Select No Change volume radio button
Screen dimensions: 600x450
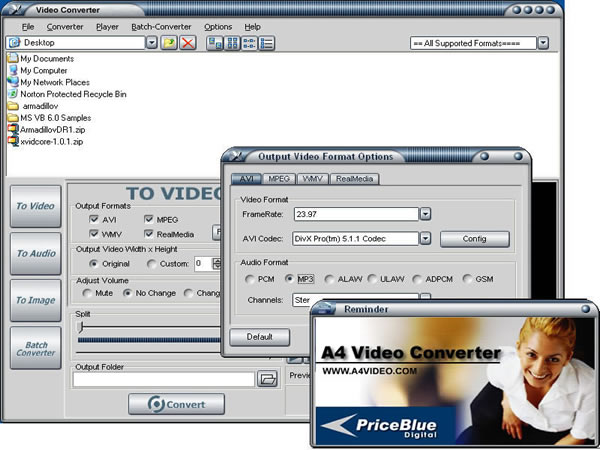pyautogui.click(x=127, y=293)
